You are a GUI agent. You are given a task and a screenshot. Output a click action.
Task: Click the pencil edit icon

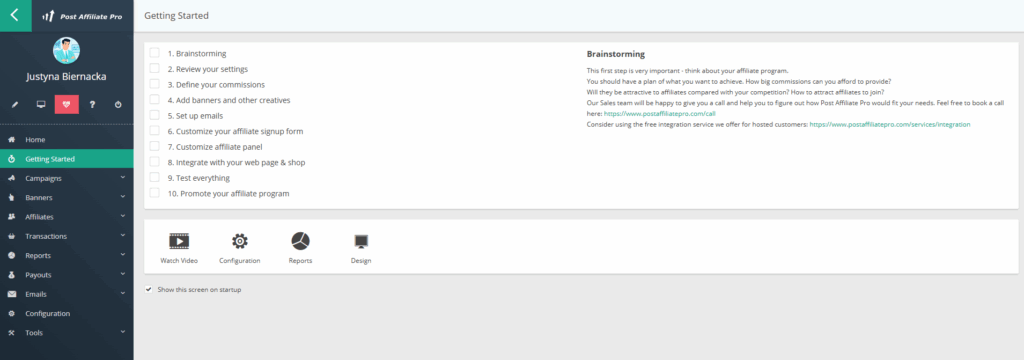(x=15, y=104)
